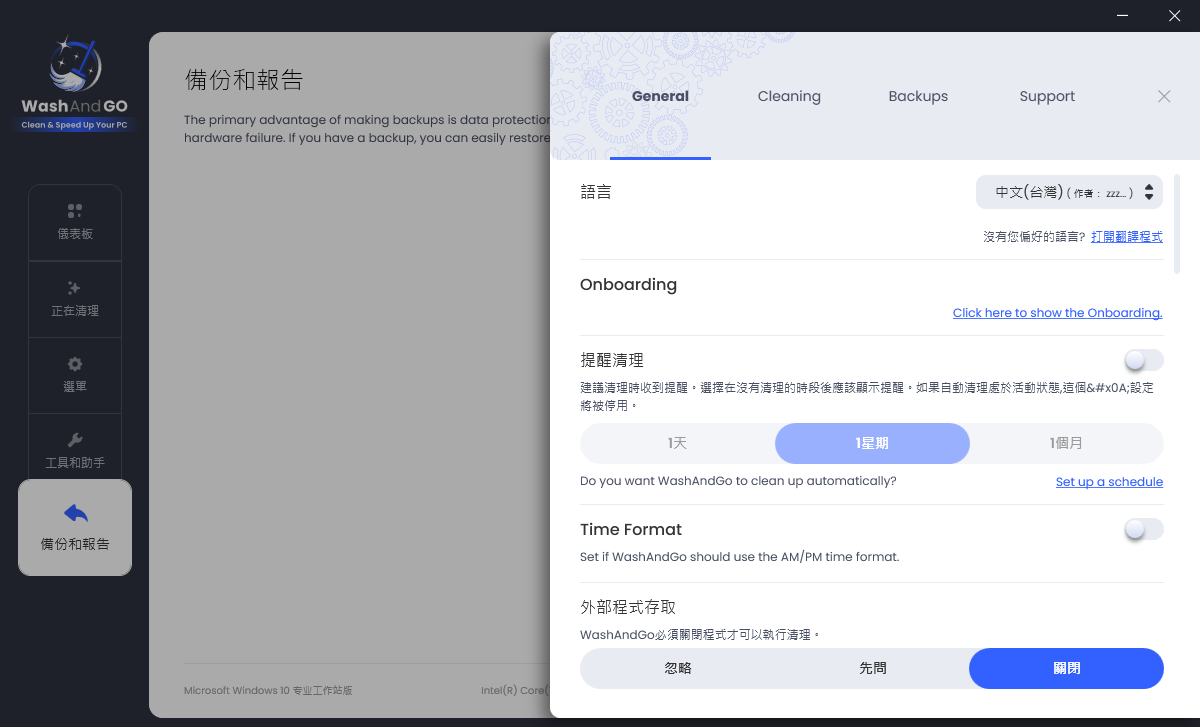Click the 外部程式存取 section heading
1200x728 pixels.
(629, 607)
